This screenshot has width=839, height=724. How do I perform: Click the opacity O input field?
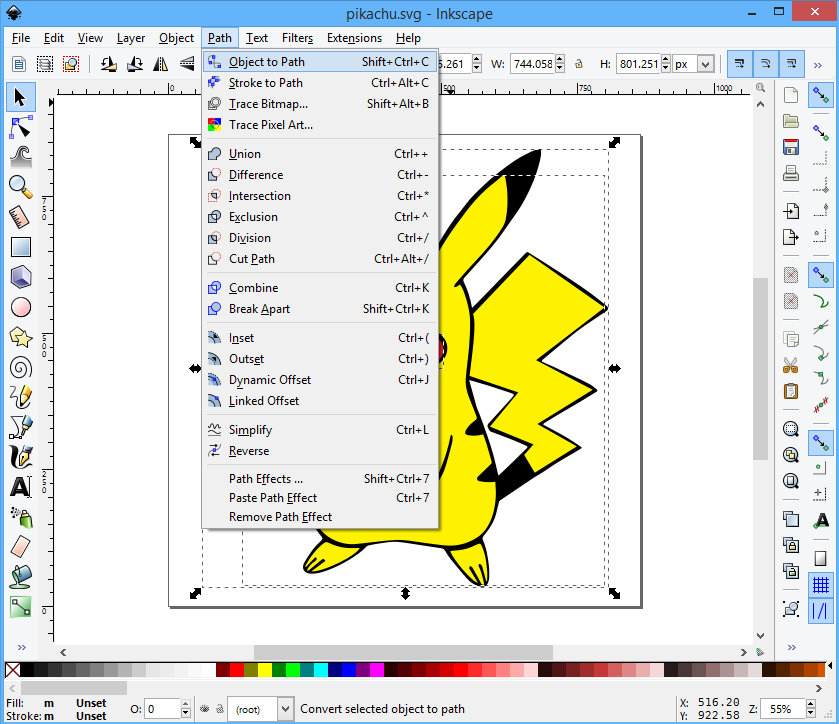coord(163,709)
